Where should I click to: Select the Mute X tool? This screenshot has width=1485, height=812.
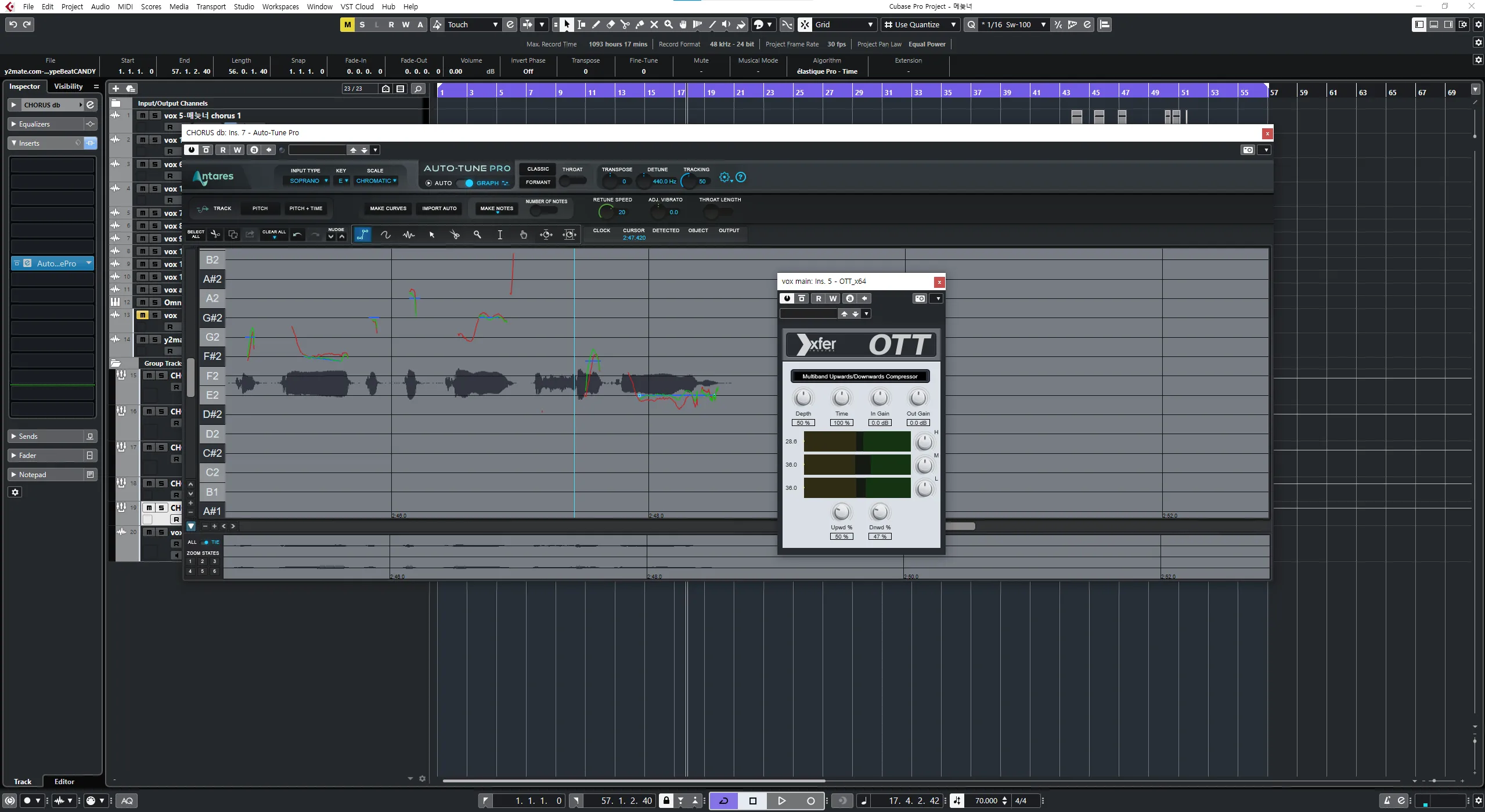(654, 24)
